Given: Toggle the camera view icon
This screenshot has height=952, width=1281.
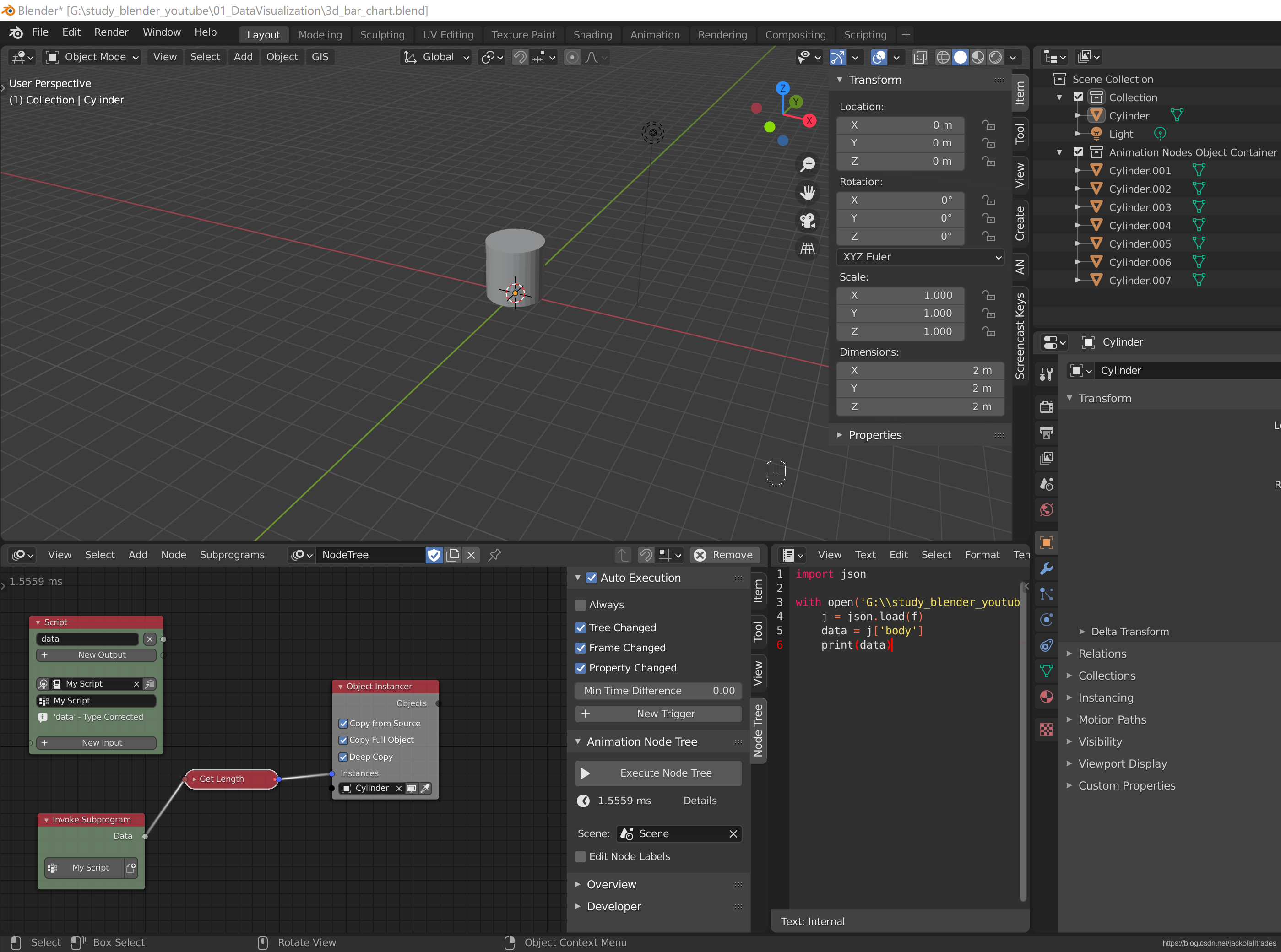Looking at the screenshot, I should (x=807, y=220).
